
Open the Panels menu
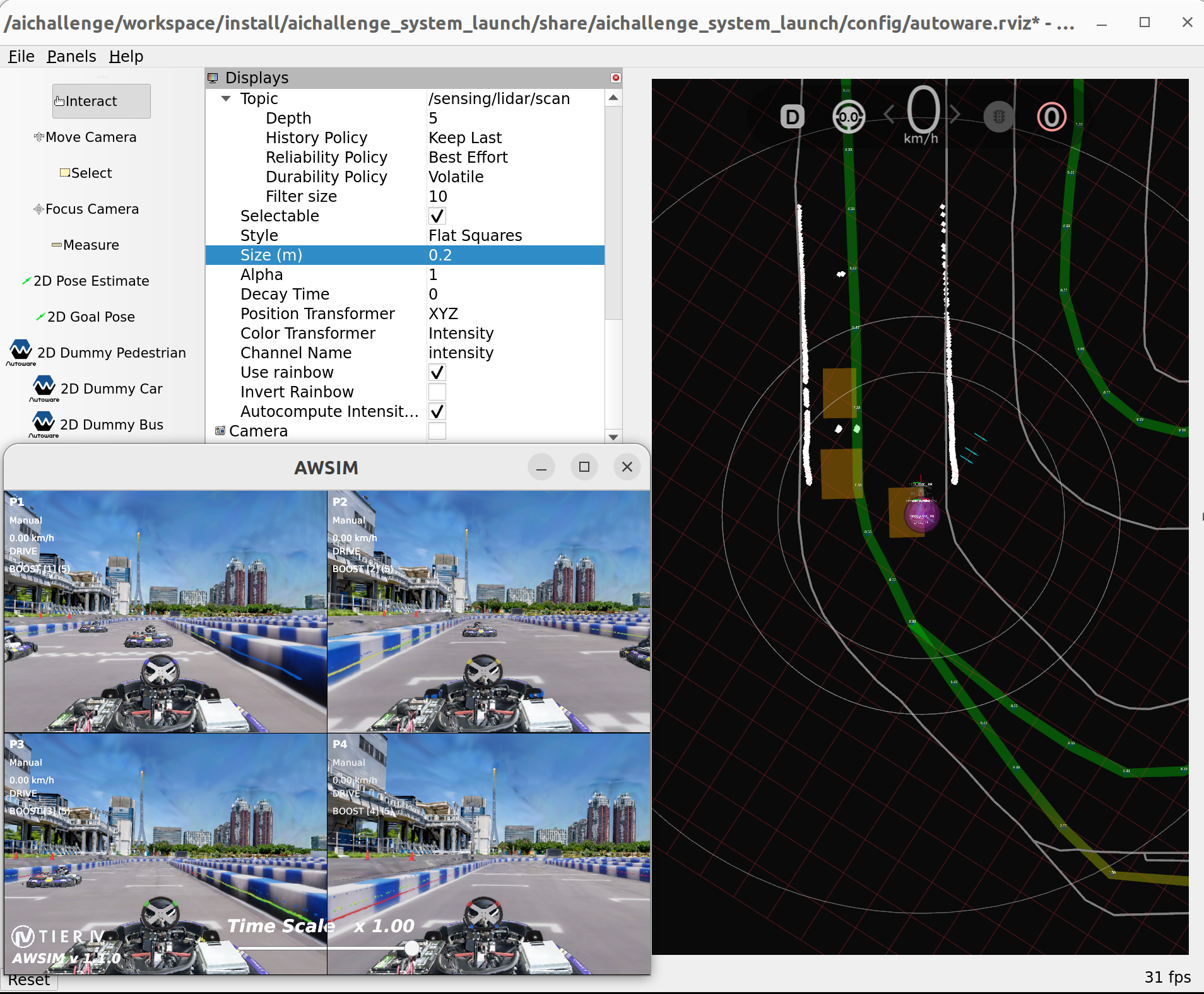pyautogui.click(x=71, y=57)
